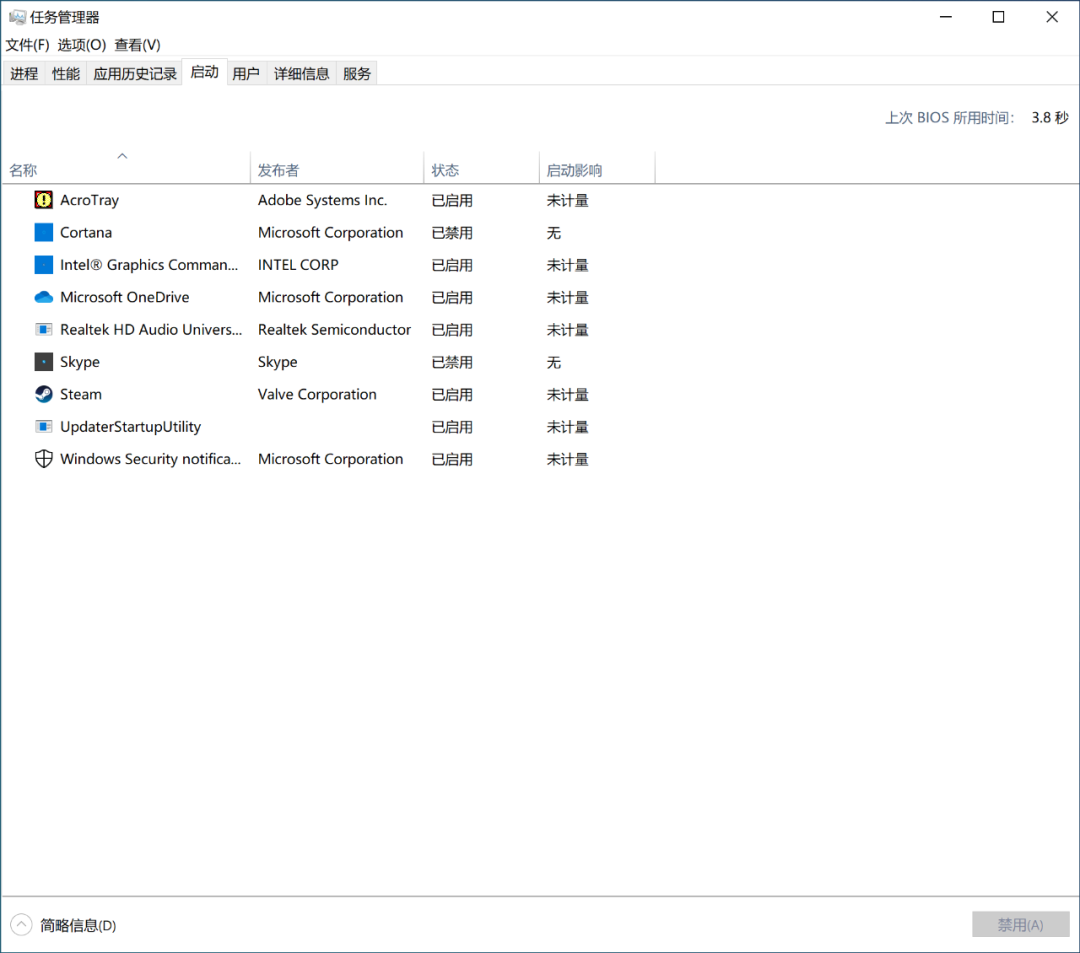The height and width of the screenshot is (953, 1080).
Task: Select the Steam row name
Action: 81,394
